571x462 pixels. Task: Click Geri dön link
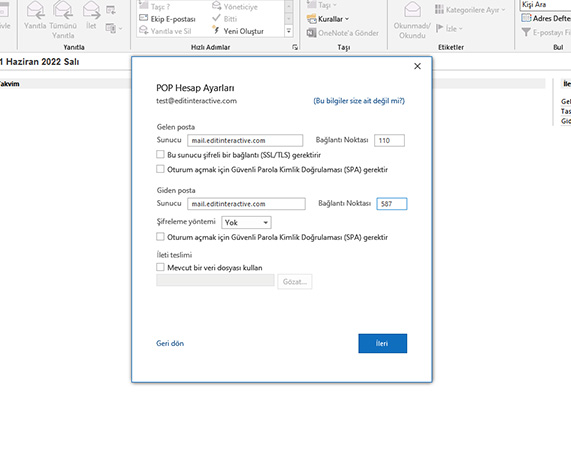point(170,343)
